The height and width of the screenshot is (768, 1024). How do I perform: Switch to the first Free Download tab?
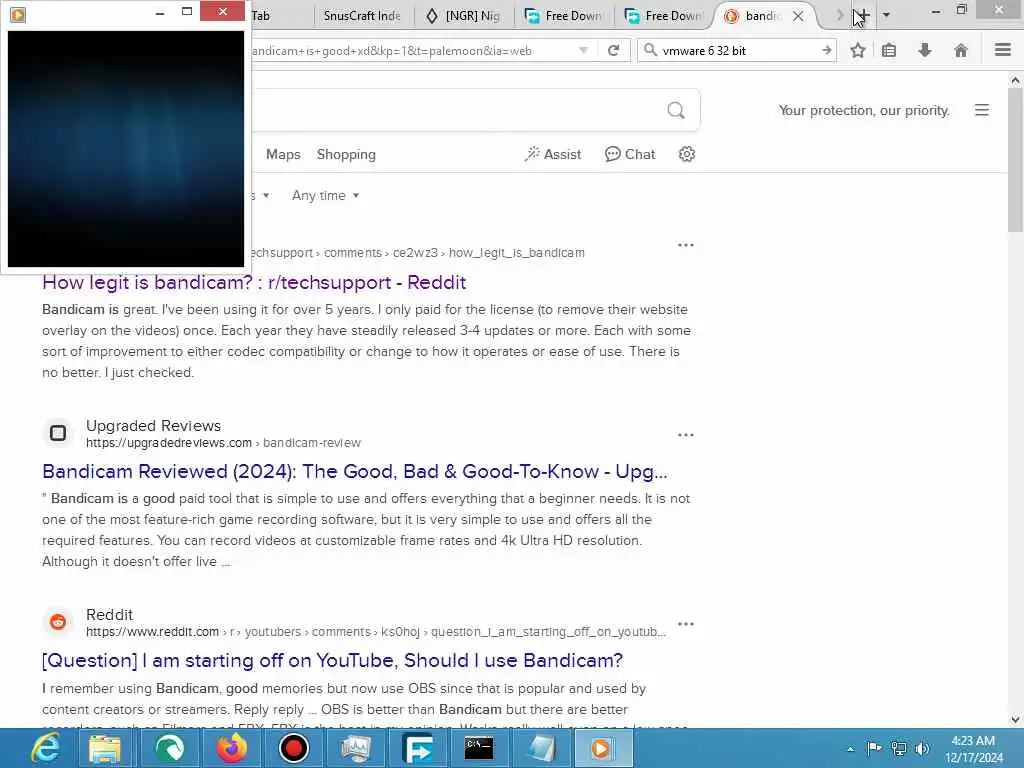coord(564,16)
